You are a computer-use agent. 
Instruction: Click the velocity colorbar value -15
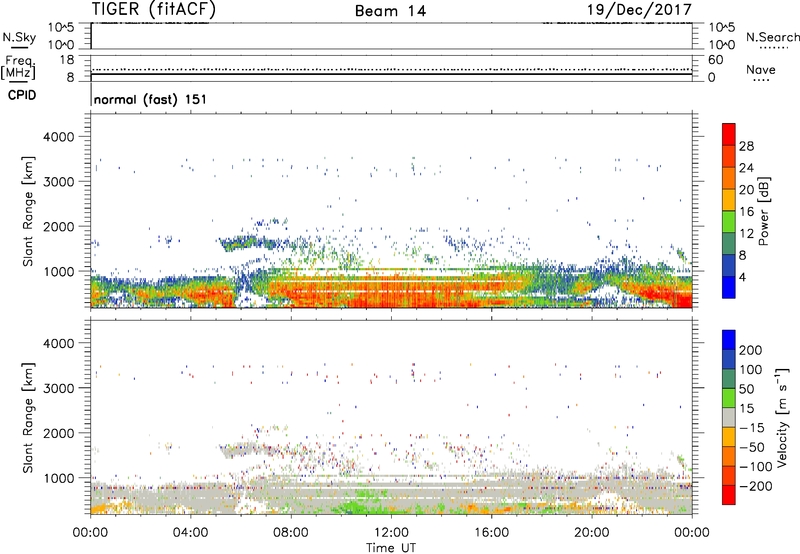pyautogui.click(x=752, y=427)
